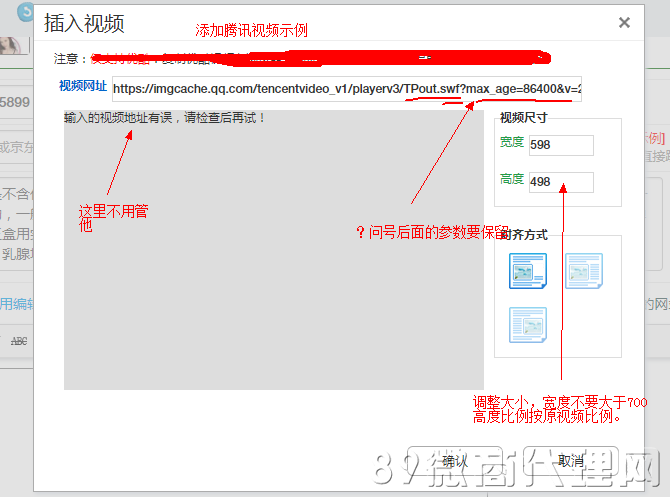Click the 视频网址 label

tap(83, 86)
